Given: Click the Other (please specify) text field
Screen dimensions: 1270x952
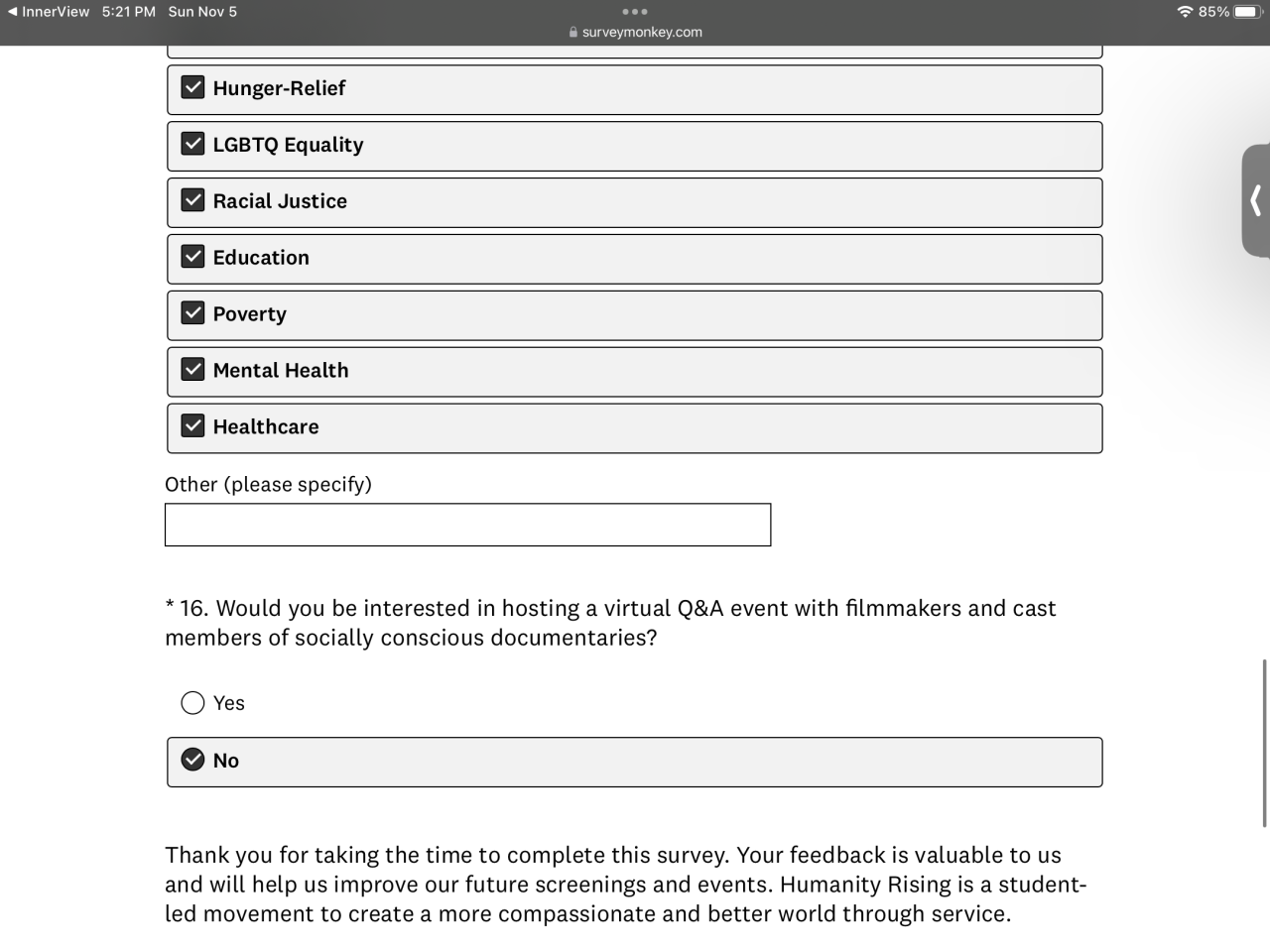Looking at the screenshot, I should tap(467, 525).
